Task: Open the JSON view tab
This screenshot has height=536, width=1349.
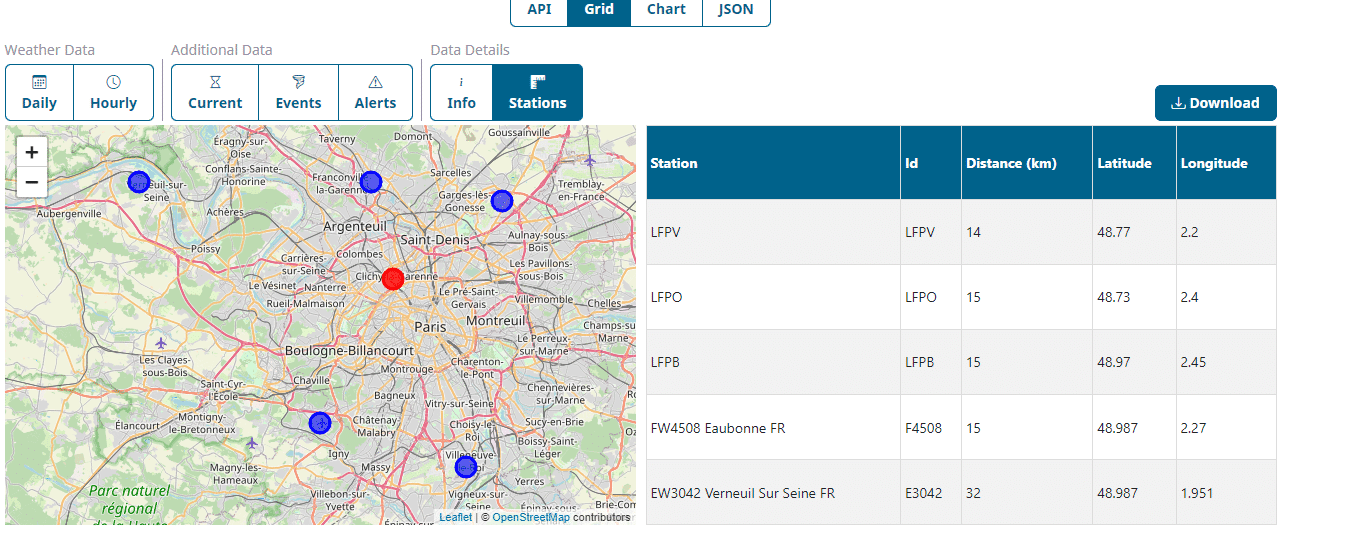Action: click(736, 10)
